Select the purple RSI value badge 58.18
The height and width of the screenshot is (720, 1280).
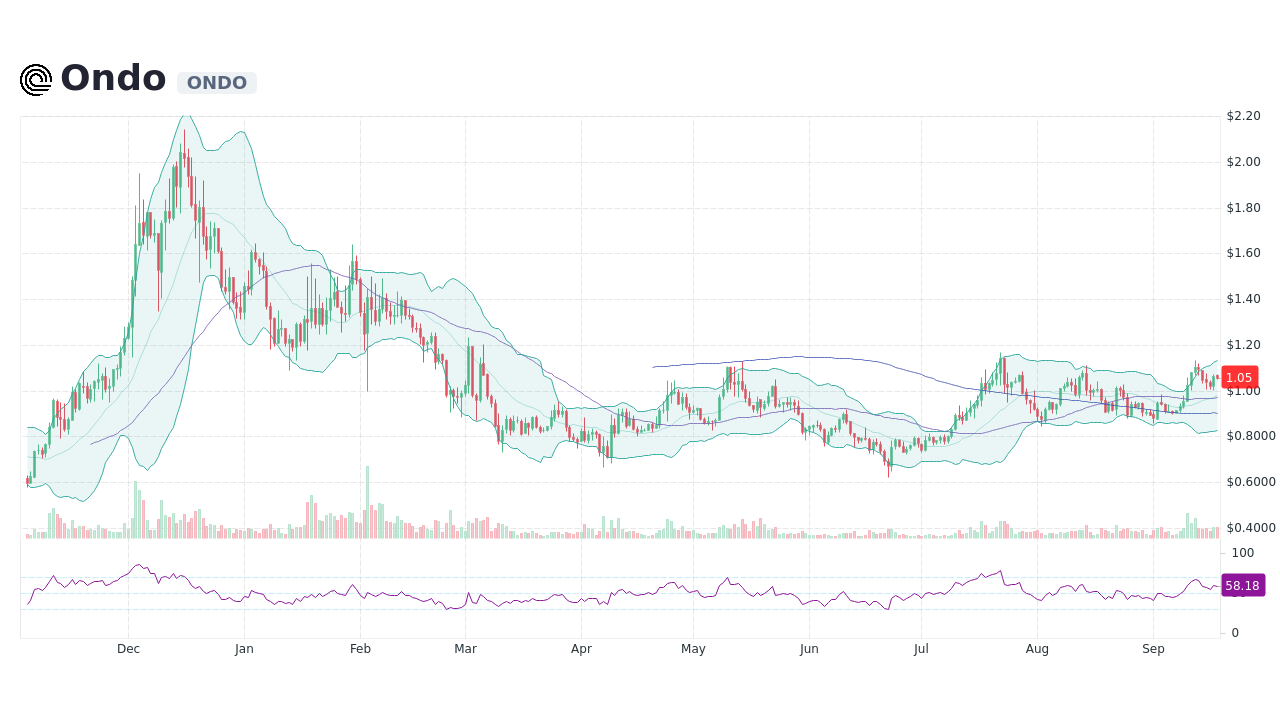[x=1242, y=586]
